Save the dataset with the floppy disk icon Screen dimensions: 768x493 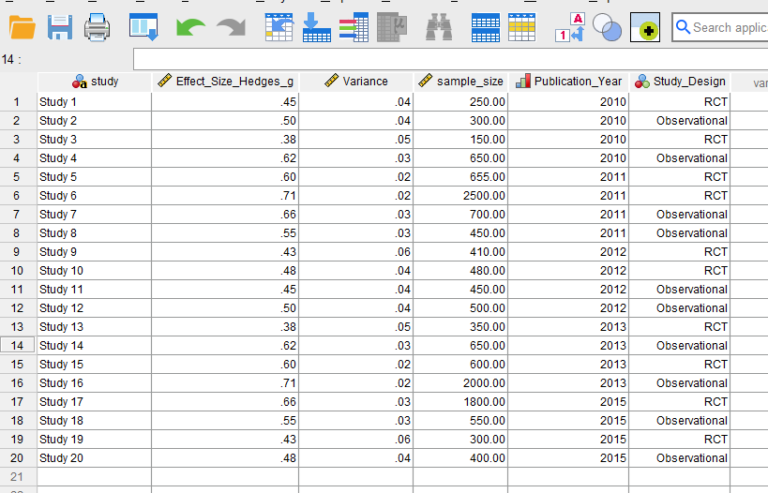point(60,28)
